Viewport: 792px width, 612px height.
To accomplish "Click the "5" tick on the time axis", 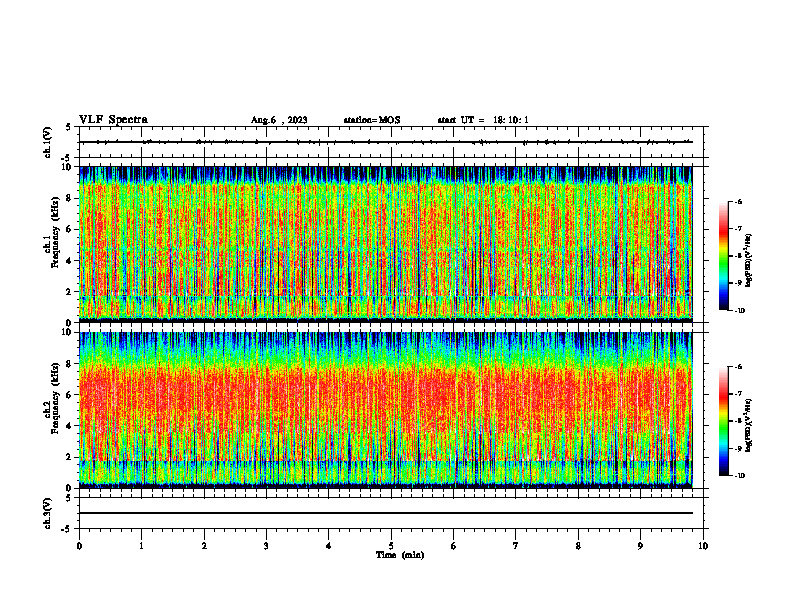I will (391, 546).
